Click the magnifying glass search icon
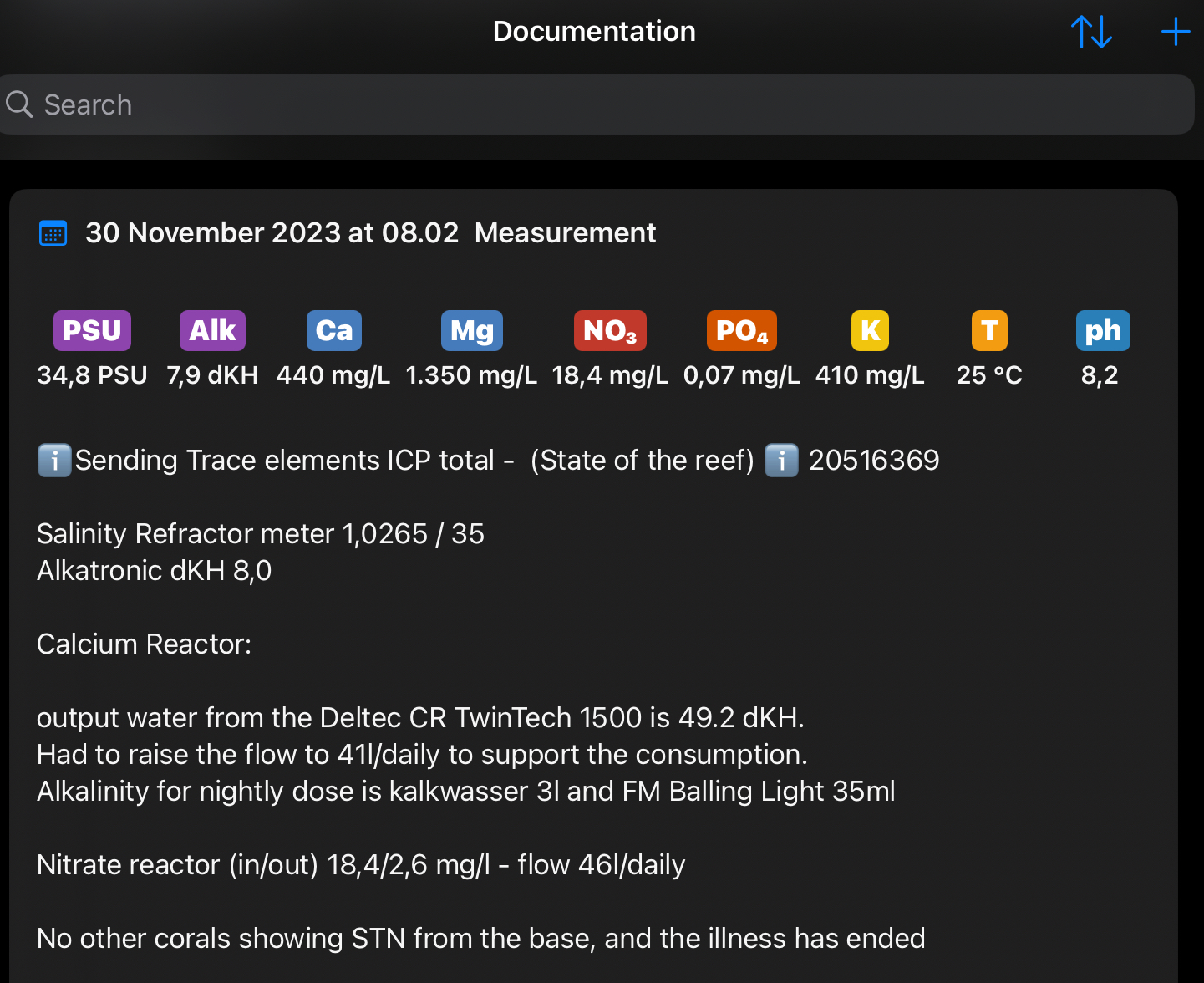This screenshot has height=983, width=1204. pyautogui.click(x=19, y=104)
